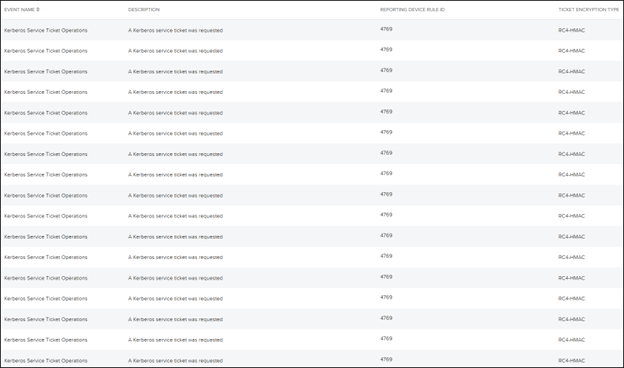Click the third row's Kerberos description text
This screenshot has height=368, width=624.
[176, 72]
